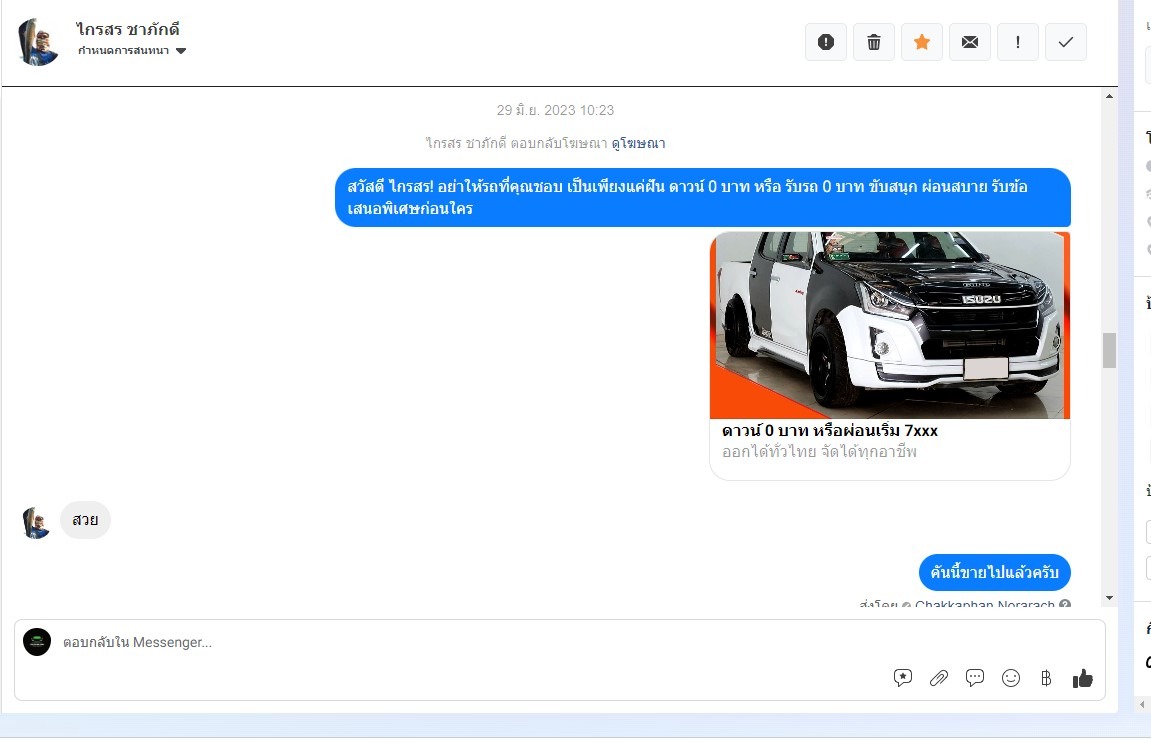This screenshot has height=743, width=1151.
Task: Mark conversation as unread with envelope icon
Action: [970, 43]
